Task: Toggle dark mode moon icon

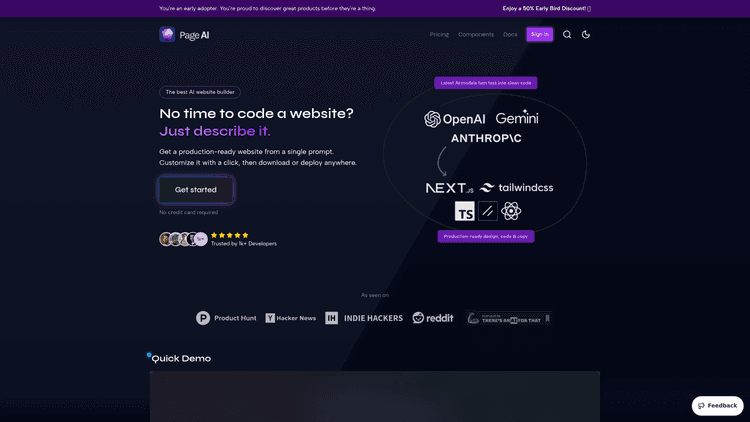Action: pos(585,34)
